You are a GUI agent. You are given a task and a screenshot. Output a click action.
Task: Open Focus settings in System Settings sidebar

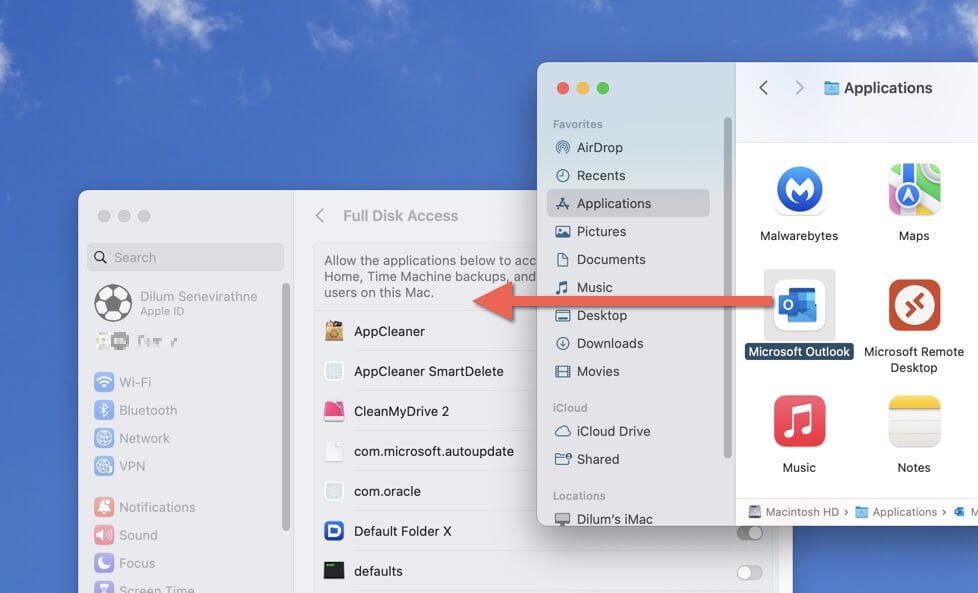coord(125,563)
